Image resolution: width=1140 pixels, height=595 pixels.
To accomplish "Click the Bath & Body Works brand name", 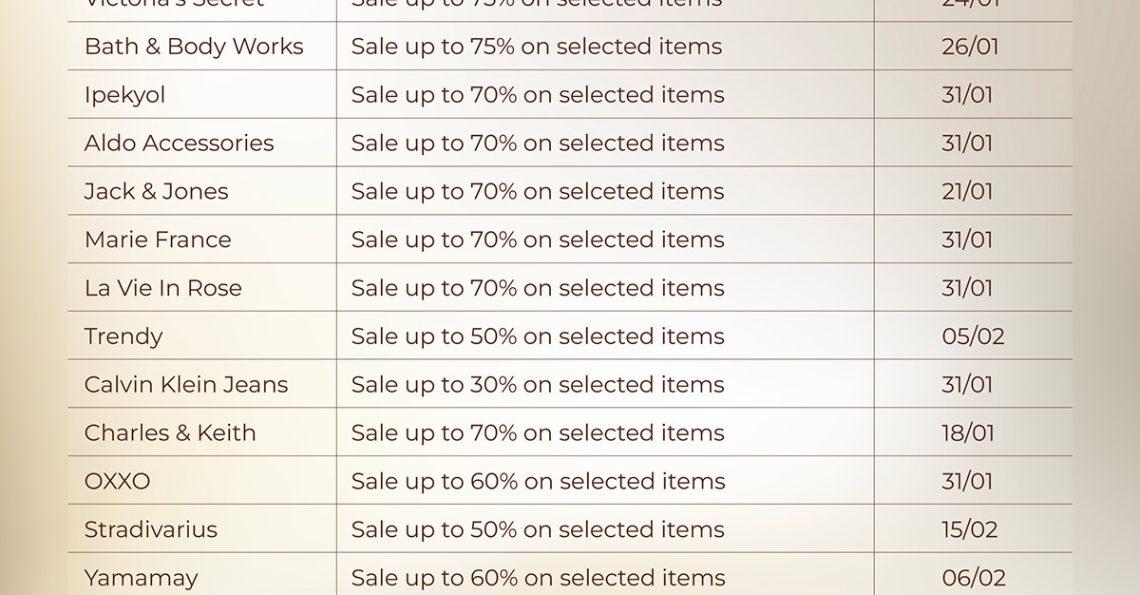I will pyautogui.click(x=193, y=47).
